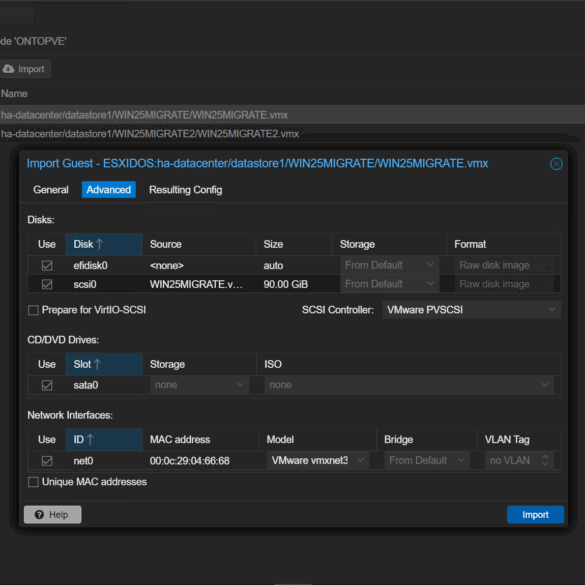This screenshot has width=585, height=585.
Task: Switch to the General tab
Action: [51, 190]
